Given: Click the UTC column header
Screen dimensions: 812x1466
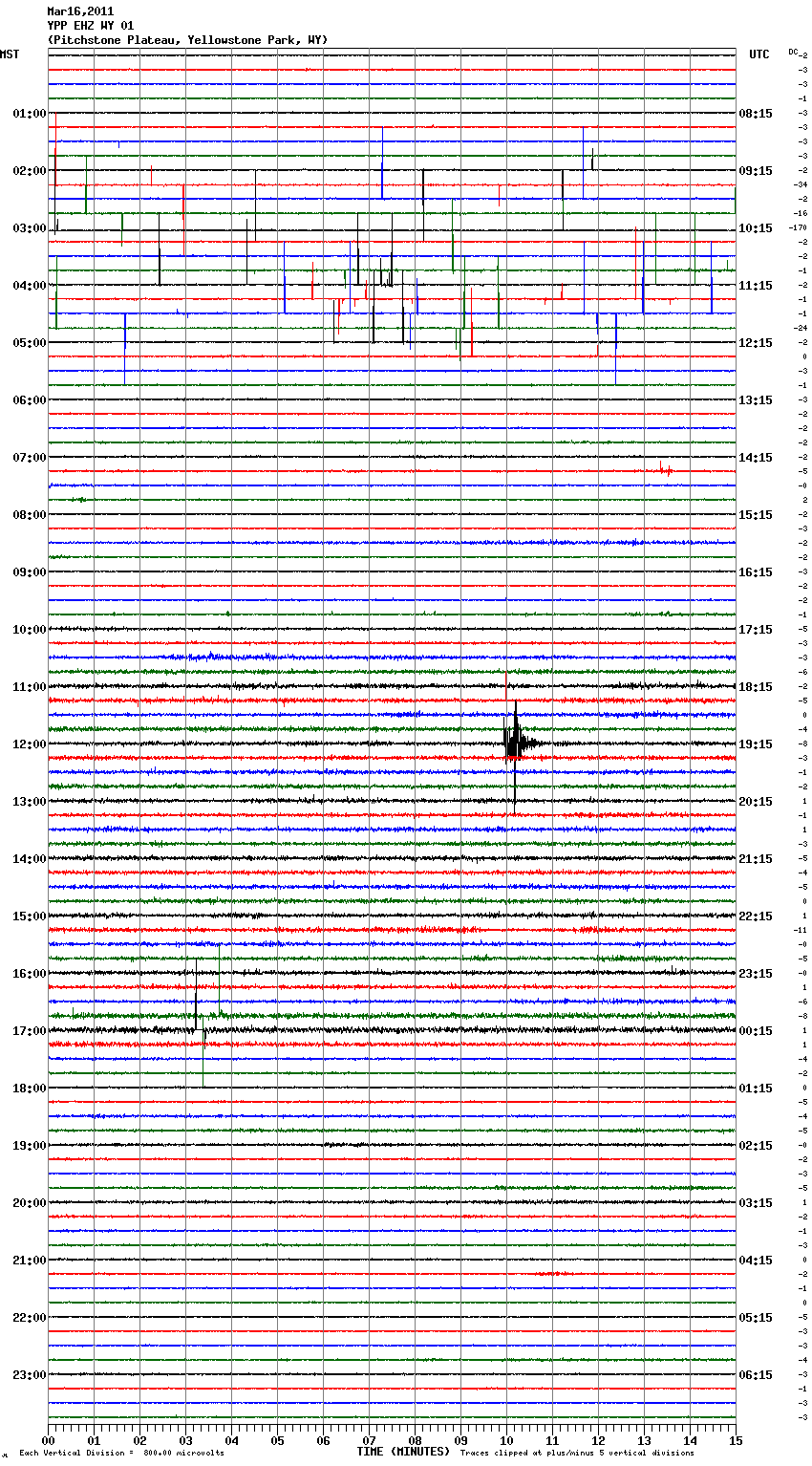Looking at the screenshot, I should point(759,54).
